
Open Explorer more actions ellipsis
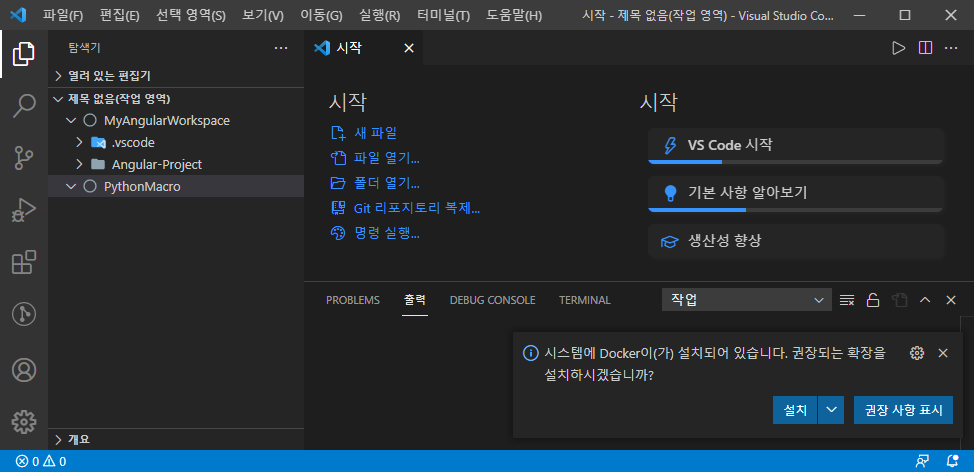[281, 48]
